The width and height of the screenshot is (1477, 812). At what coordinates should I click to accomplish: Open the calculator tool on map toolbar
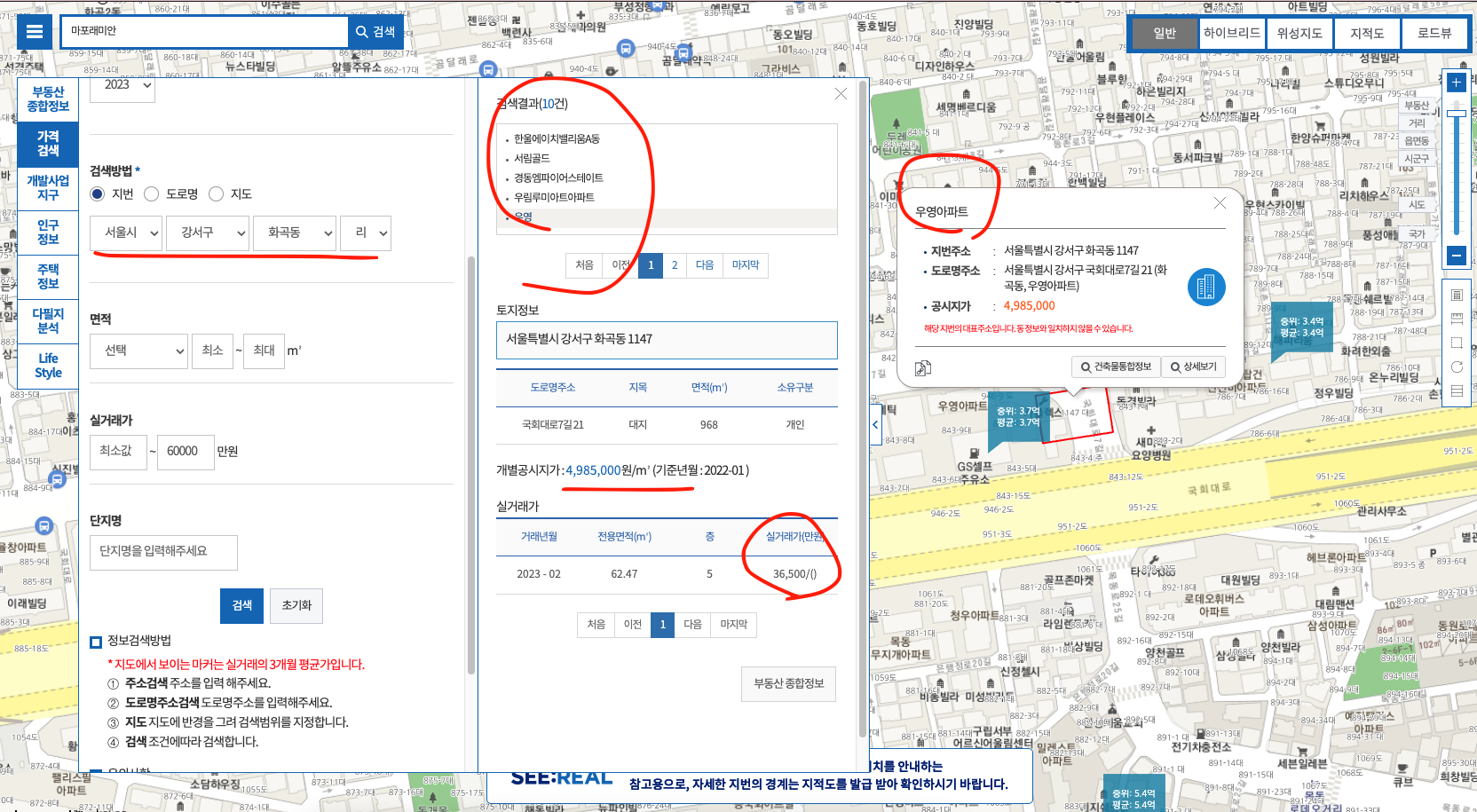1457,295
